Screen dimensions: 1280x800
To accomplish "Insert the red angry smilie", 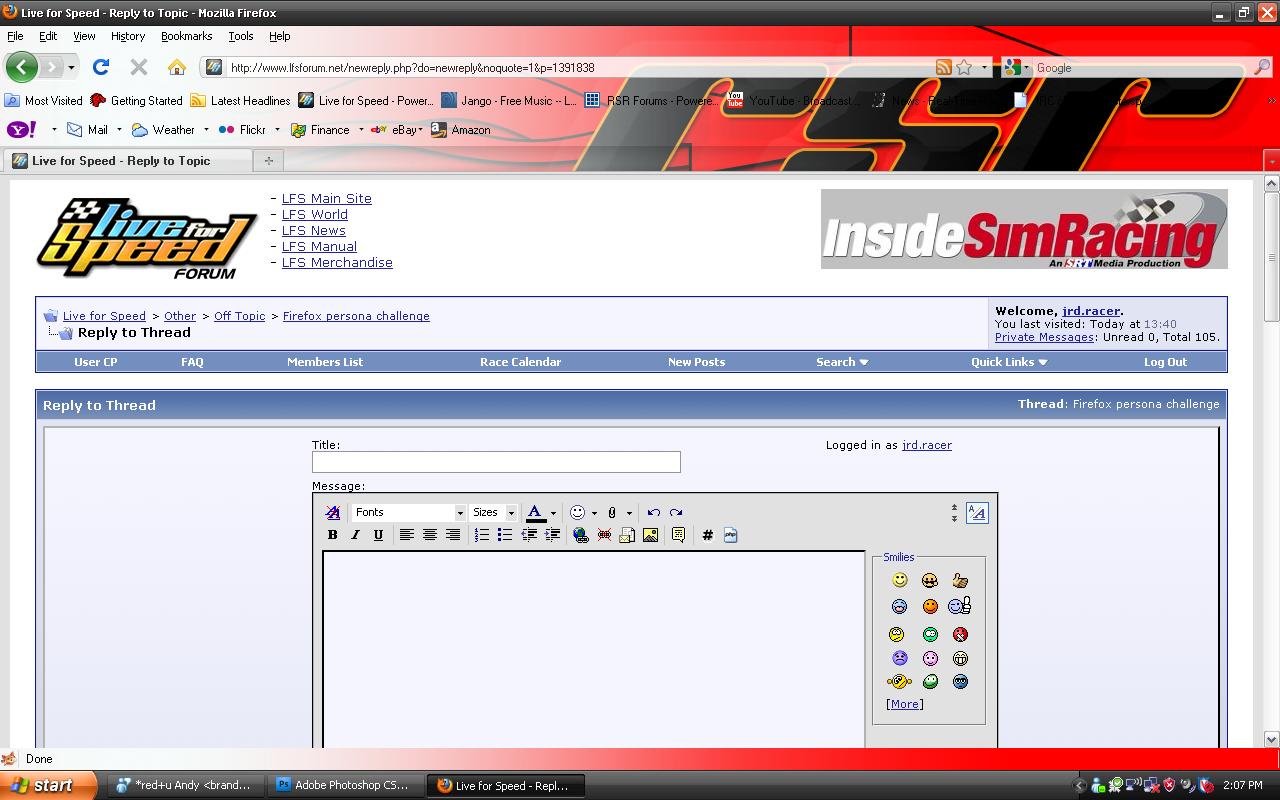I will tap(960, 634).
